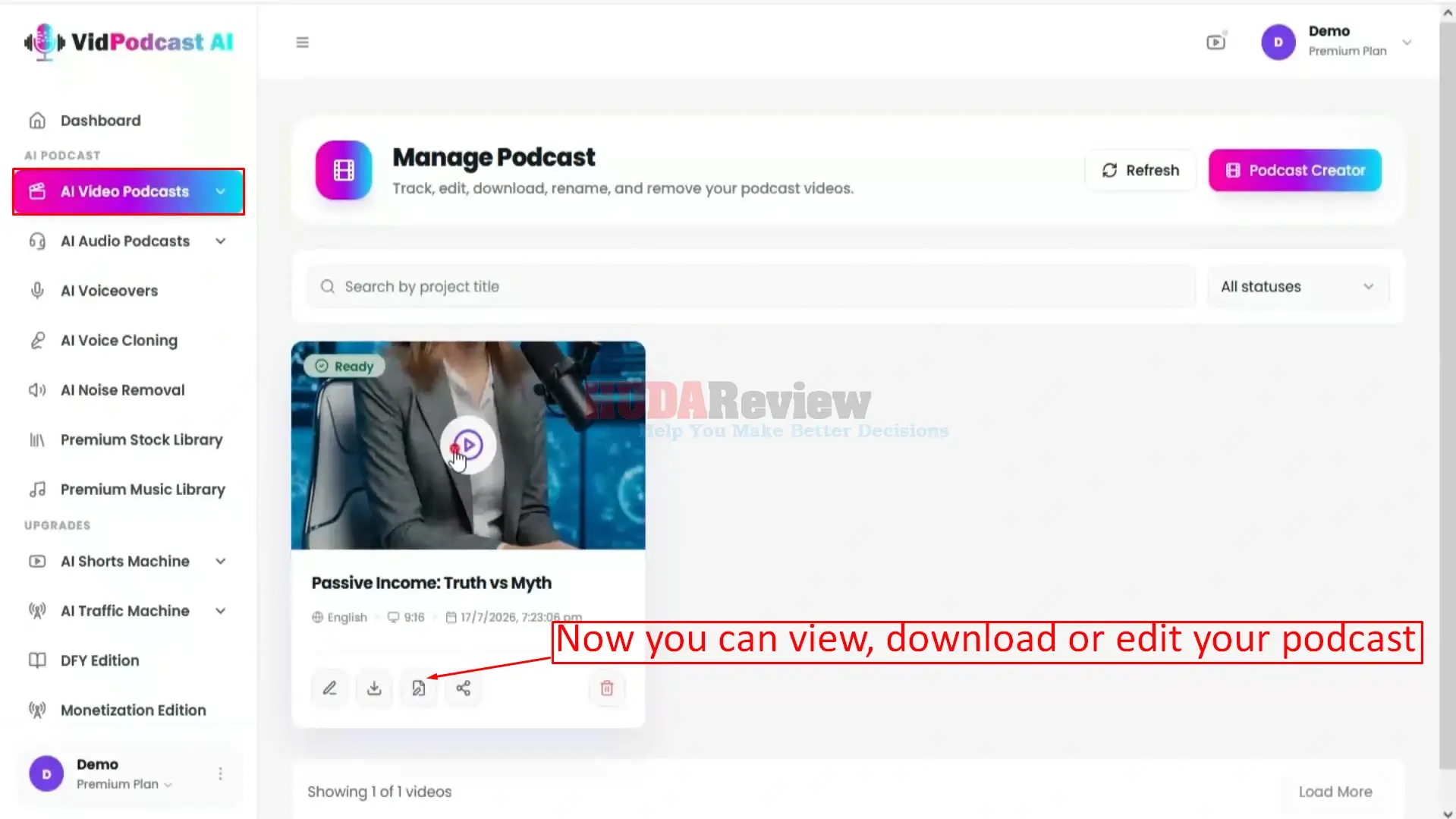
Task: Open AI Voice Cloning page
Action: tap(119, 341)
